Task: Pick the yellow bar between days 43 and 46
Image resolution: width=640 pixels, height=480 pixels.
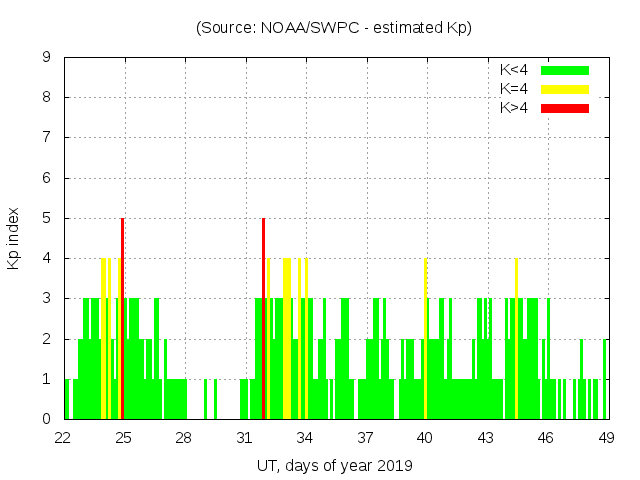Action: (x=516, y=340)
